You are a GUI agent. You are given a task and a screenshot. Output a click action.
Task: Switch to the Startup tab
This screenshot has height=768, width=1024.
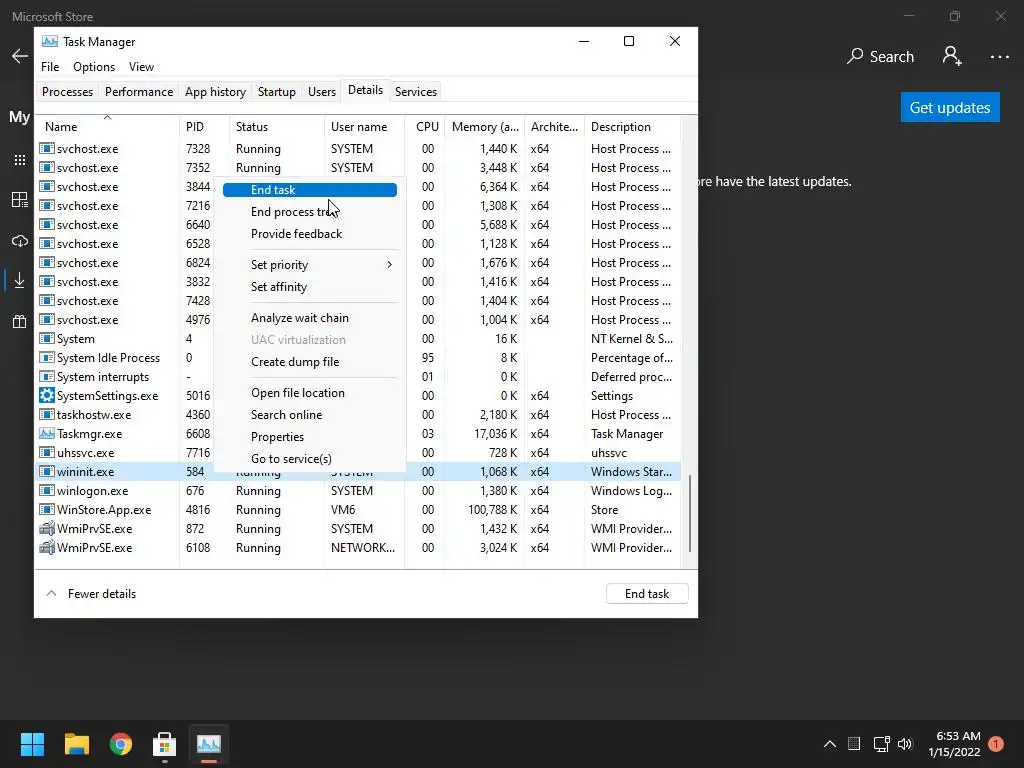pos(277,91)
